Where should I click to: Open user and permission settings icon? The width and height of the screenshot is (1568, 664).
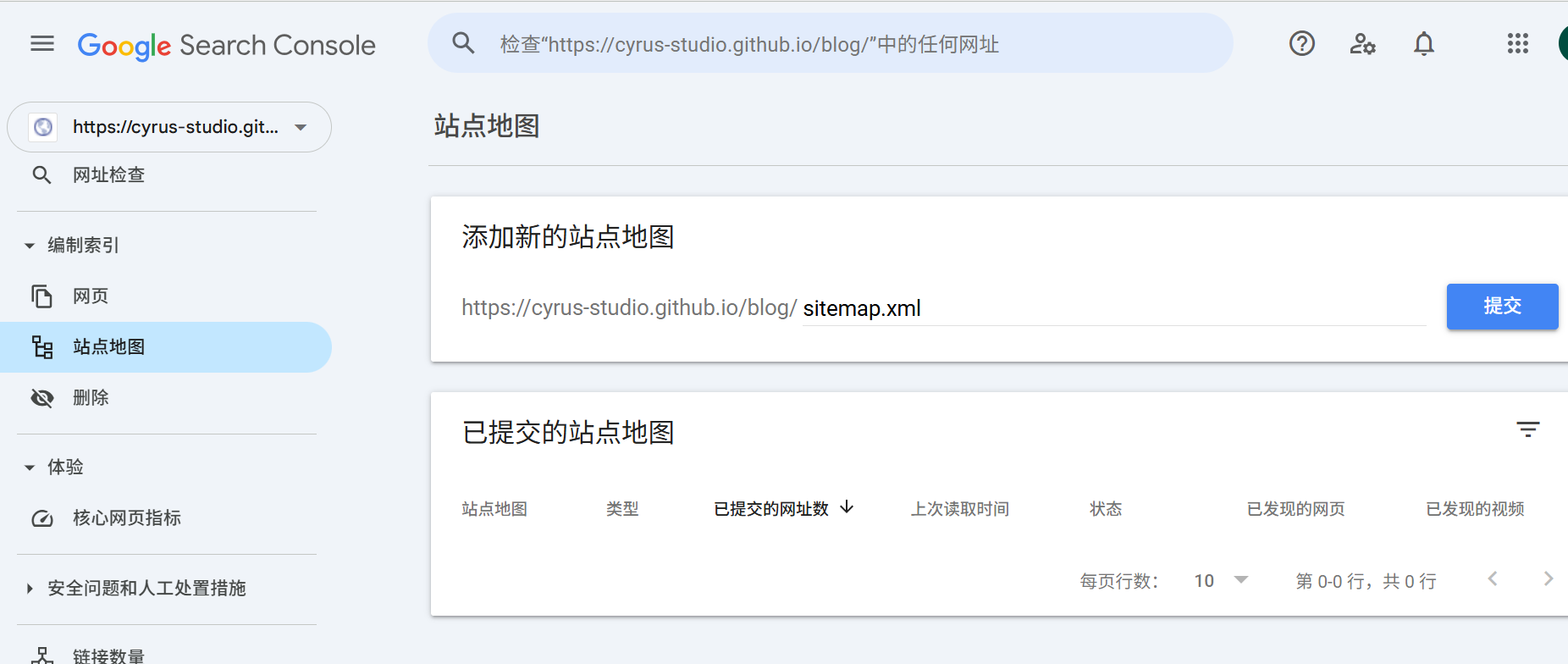pyautogui.click(x=1363, y=43)
